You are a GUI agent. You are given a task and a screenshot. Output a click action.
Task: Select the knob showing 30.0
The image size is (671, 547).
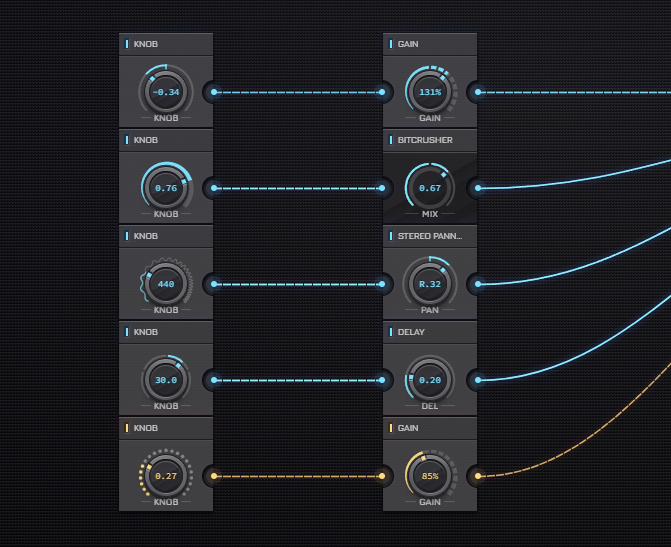(x=166, y=380)
